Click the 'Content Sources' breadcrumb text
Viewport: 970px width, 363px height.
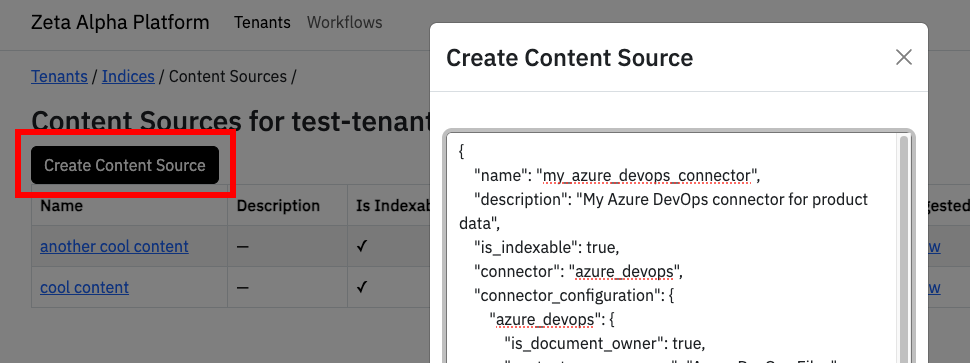coord(228,77)
